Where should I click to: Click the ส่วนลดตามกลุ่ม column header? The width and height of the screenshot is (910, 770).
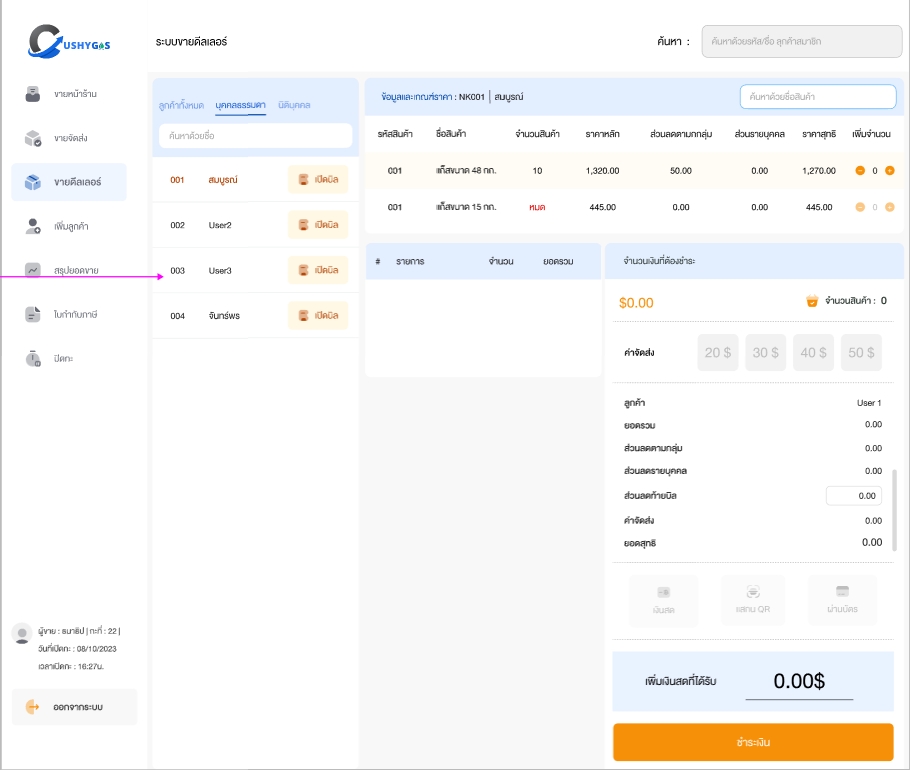coord(681,134)
